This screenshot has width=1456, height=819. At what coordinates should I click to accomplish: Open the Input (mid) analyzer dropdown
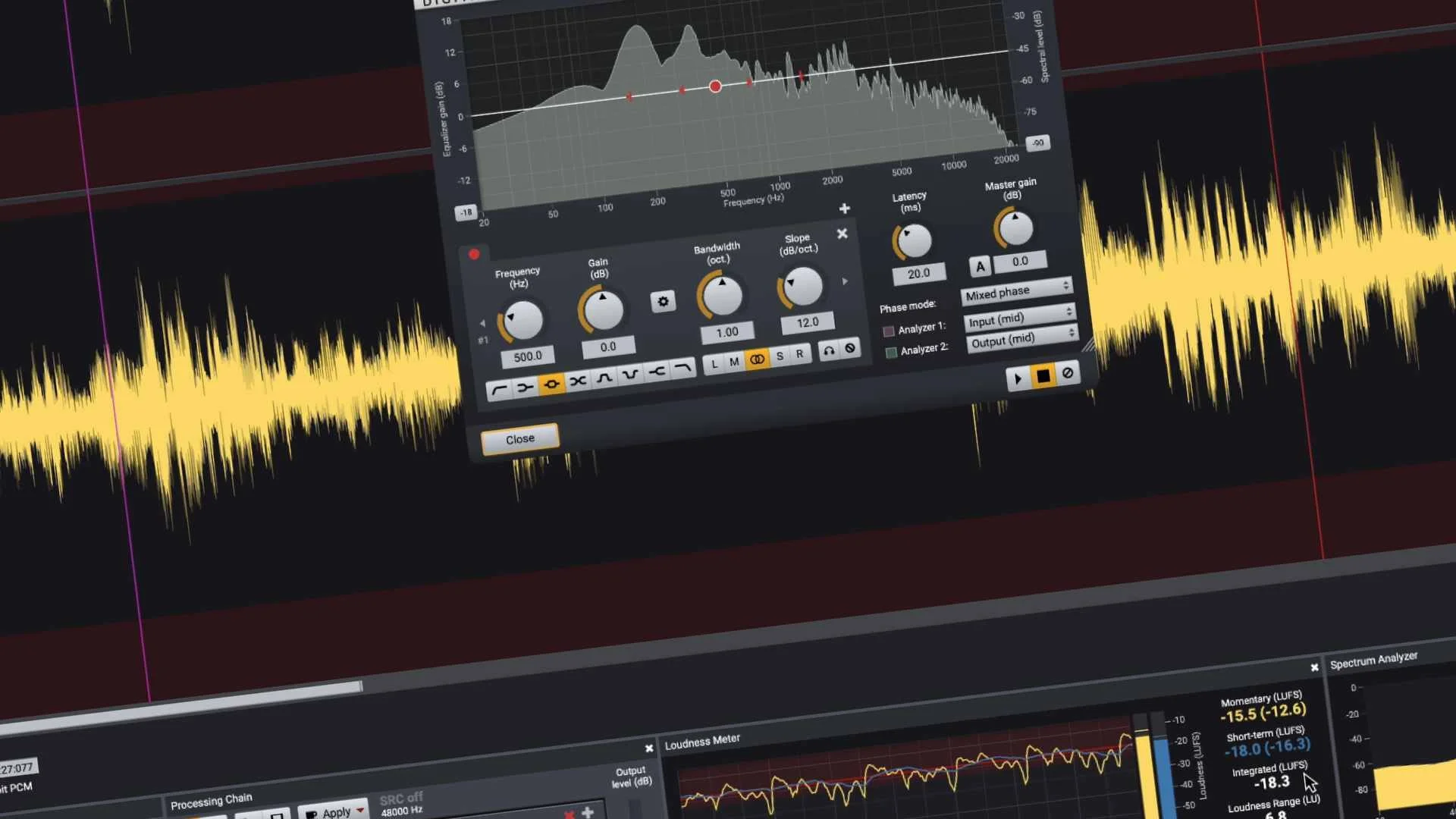click(x=1019, y=318)
